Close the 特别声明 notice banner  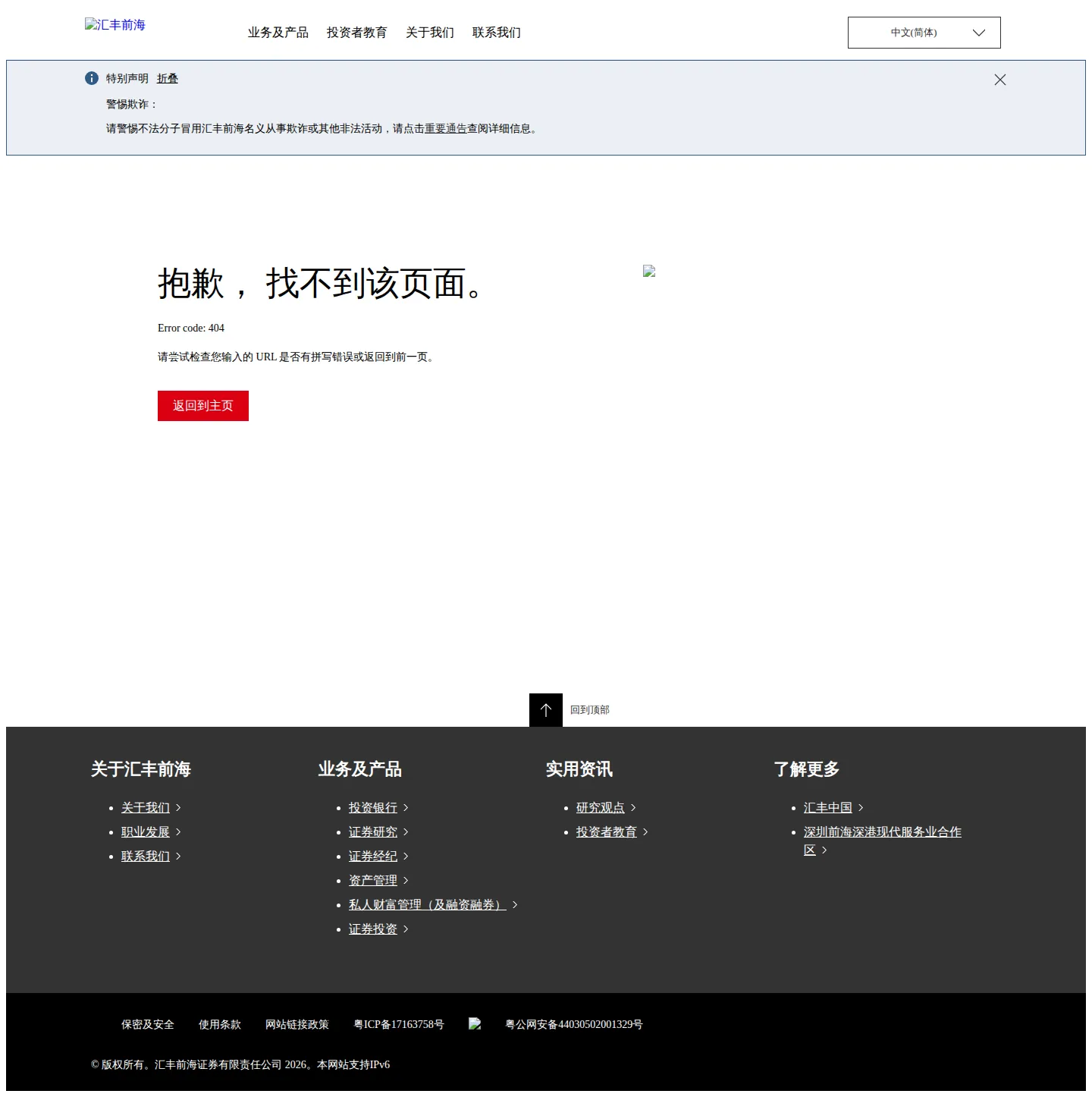(x=1000, y=80)
